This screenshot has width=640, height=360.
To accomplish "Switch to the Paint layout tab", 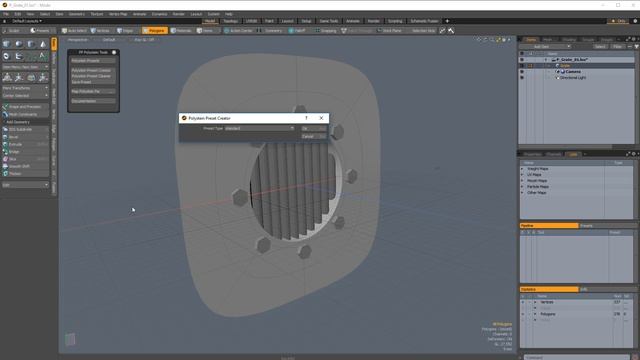I will click(269, 21).
